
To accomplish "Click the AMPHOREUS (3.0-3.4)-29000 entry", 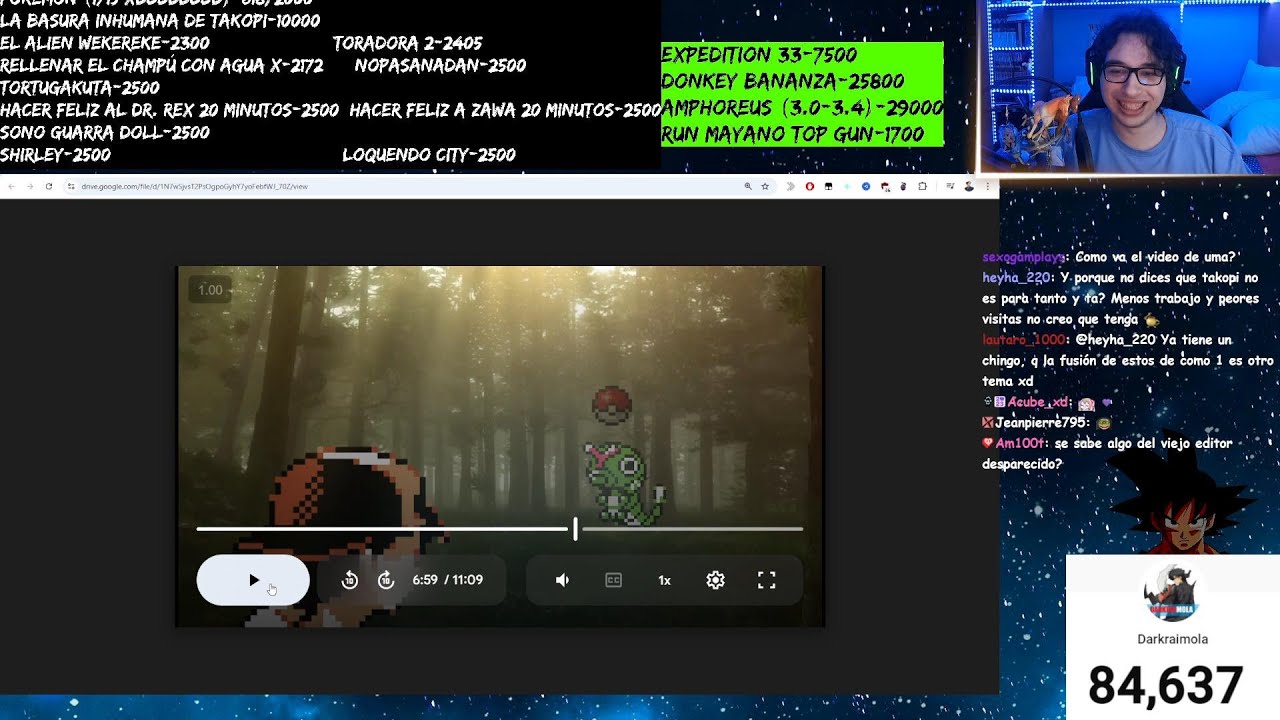I will tap(802, 107).
